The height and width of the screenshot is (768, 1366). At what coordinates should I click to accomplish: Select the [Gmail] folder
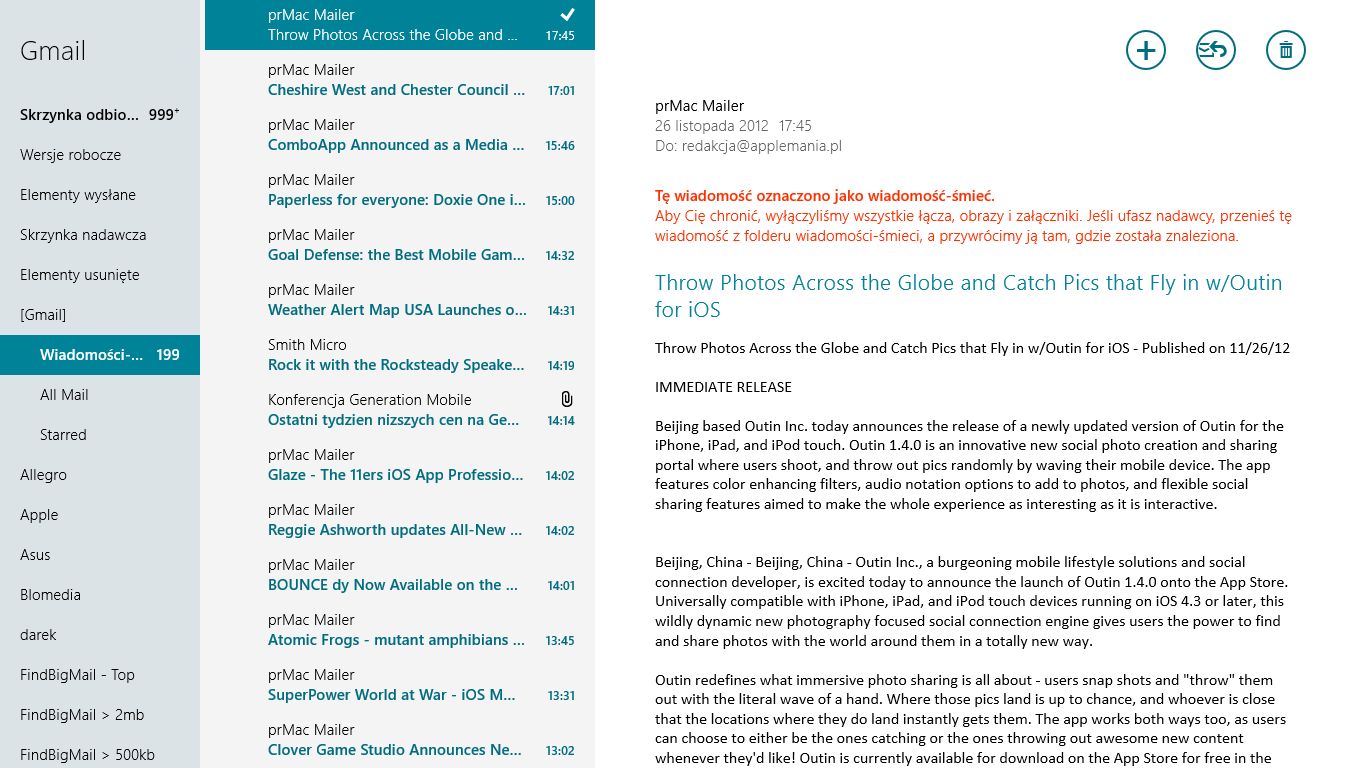click(x=100, y=315)
